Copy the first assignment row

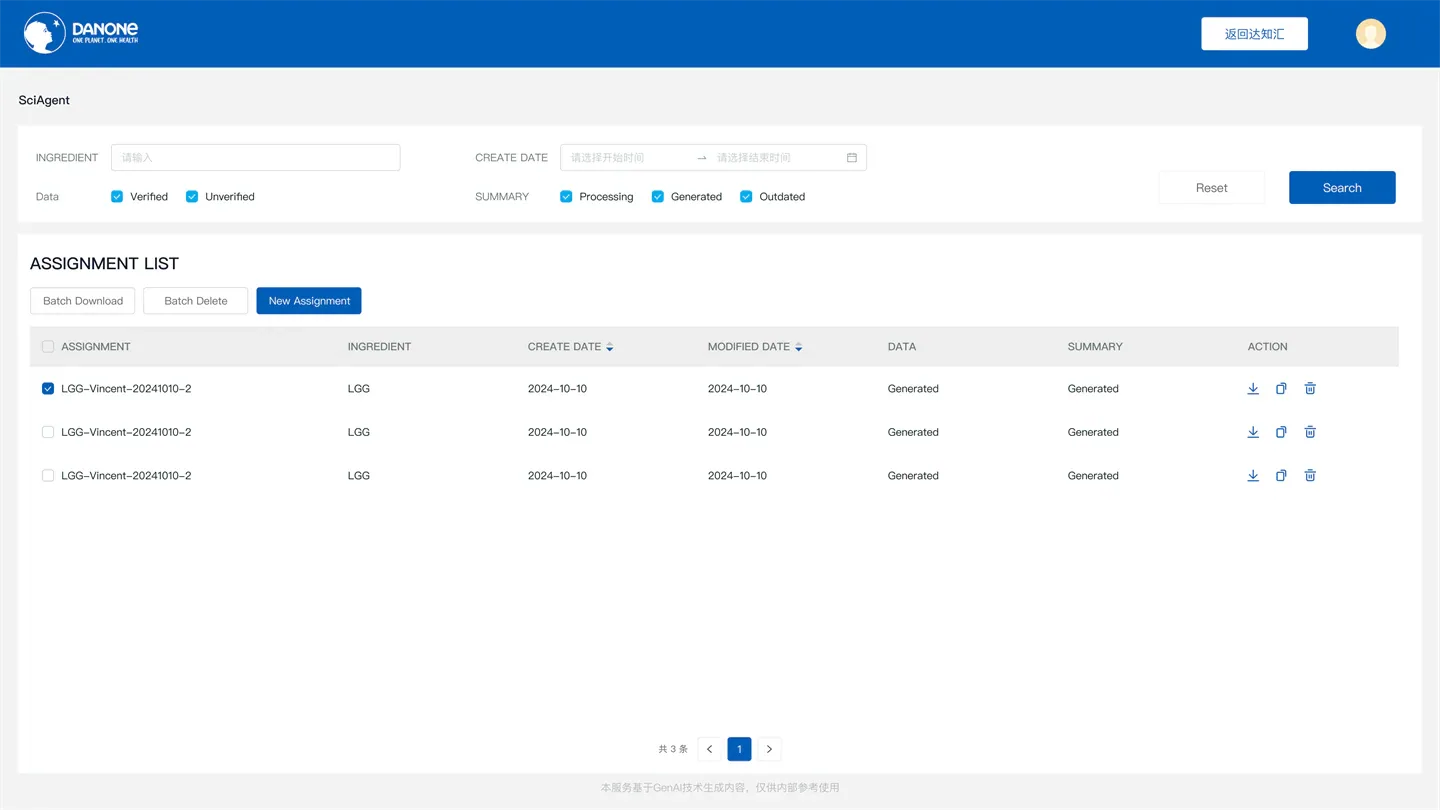(1281, 389)
